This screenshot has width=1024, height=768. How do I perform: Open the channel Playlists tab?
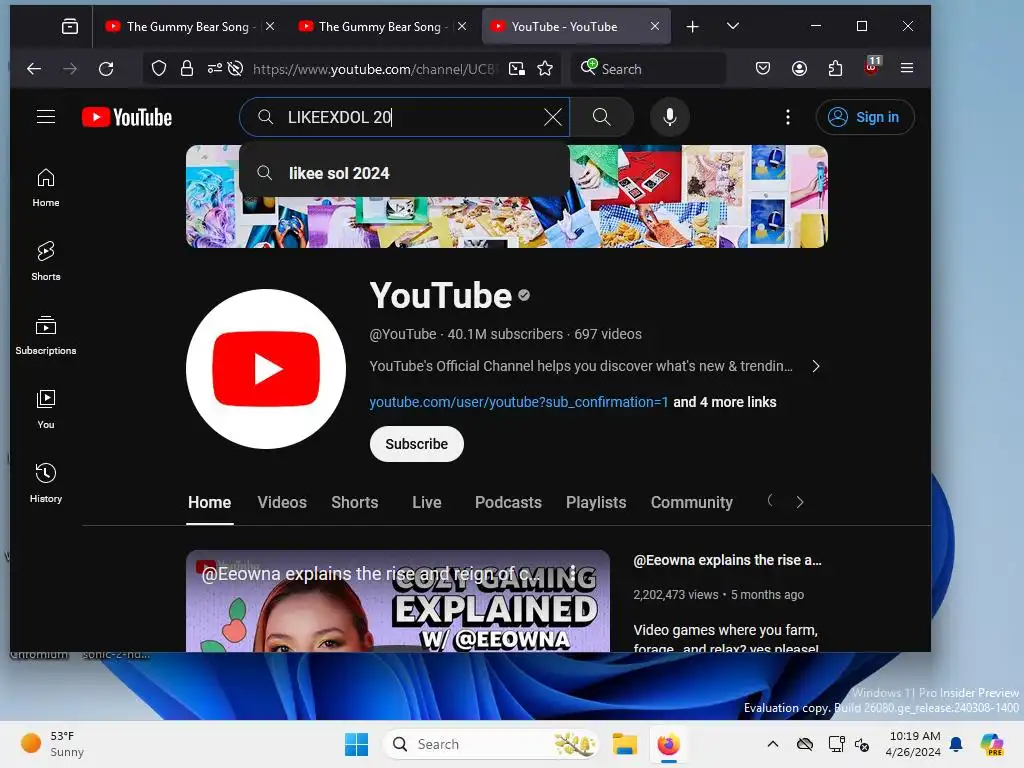596,502
